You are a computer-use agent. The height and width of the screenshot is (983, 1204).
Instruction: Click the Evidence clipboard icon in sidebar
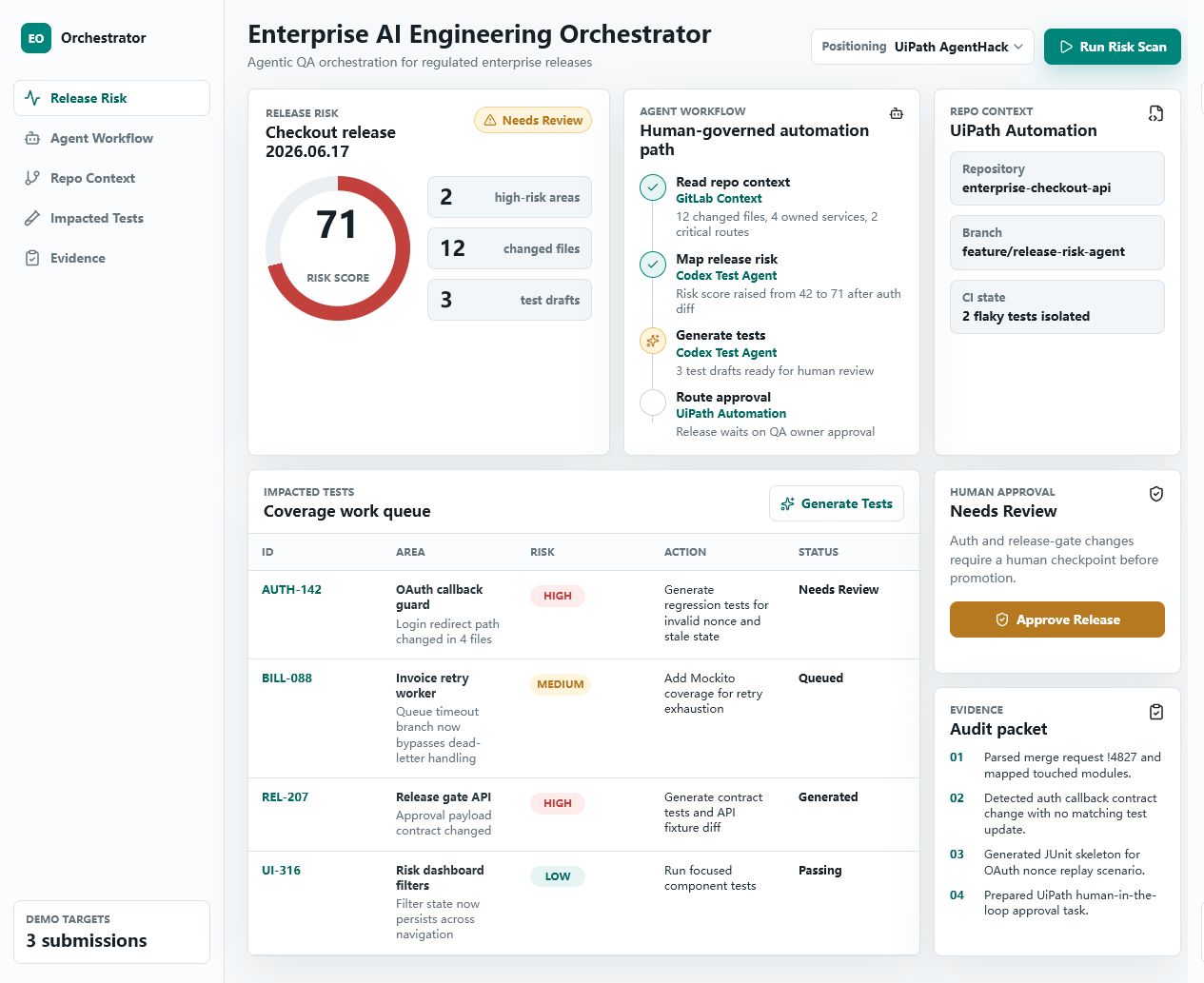pyautogui.click(x=32, y=258)
